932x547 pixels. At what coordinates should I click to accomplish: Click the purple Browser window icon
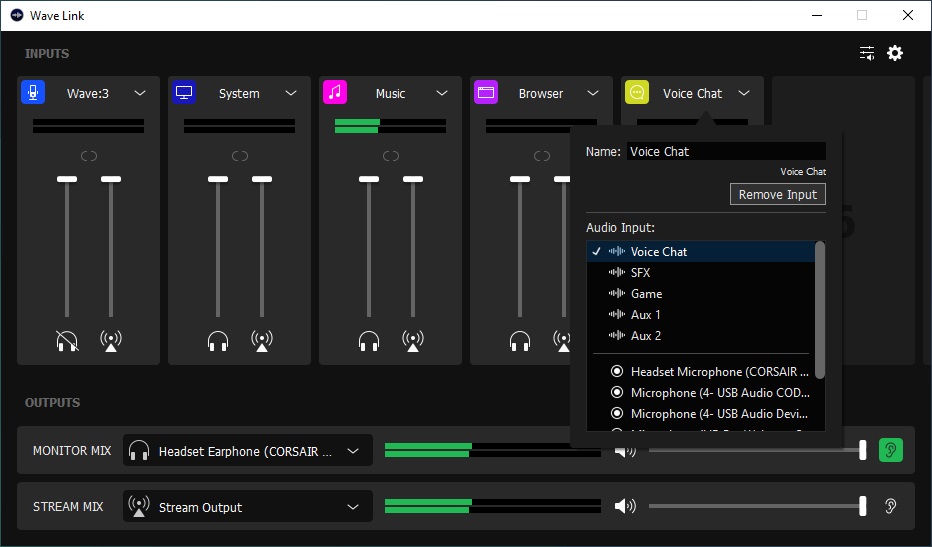[x=486, y=93]
